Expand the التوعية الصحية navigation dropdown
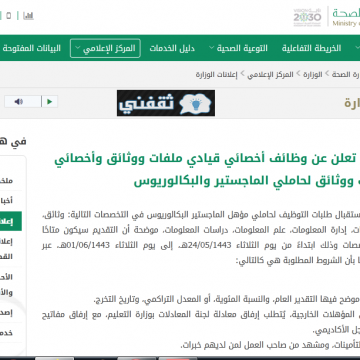360x360 pixels. pos(238,48)
